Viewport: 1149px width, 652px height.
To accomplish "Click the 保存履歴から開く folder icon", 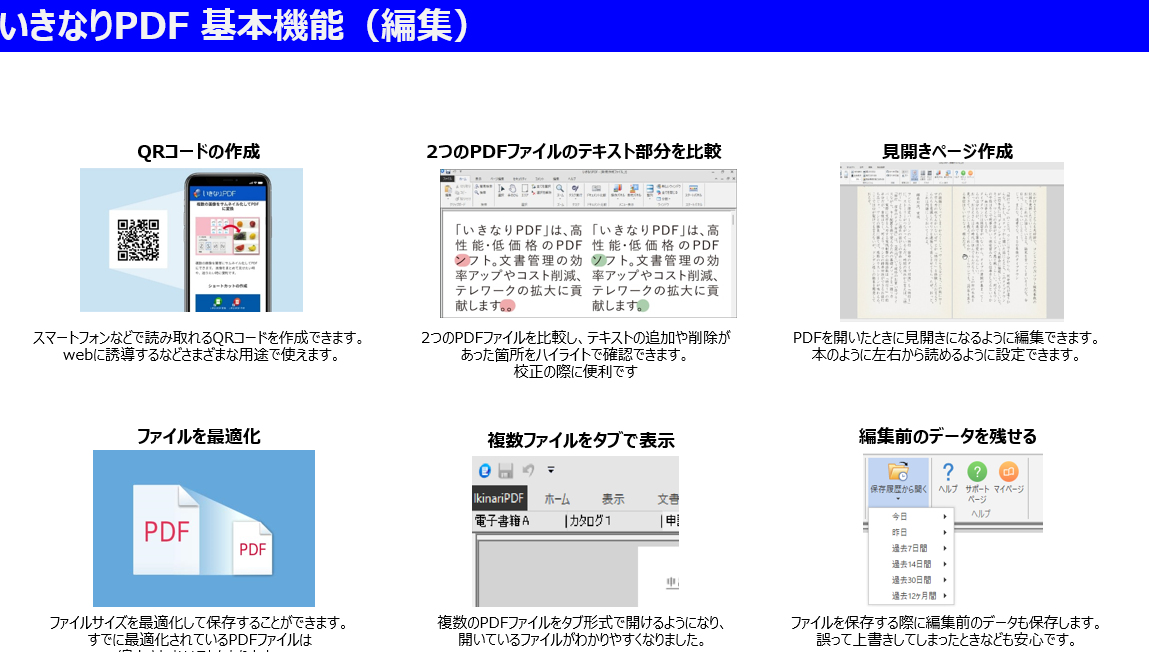I will click(898, 472).
